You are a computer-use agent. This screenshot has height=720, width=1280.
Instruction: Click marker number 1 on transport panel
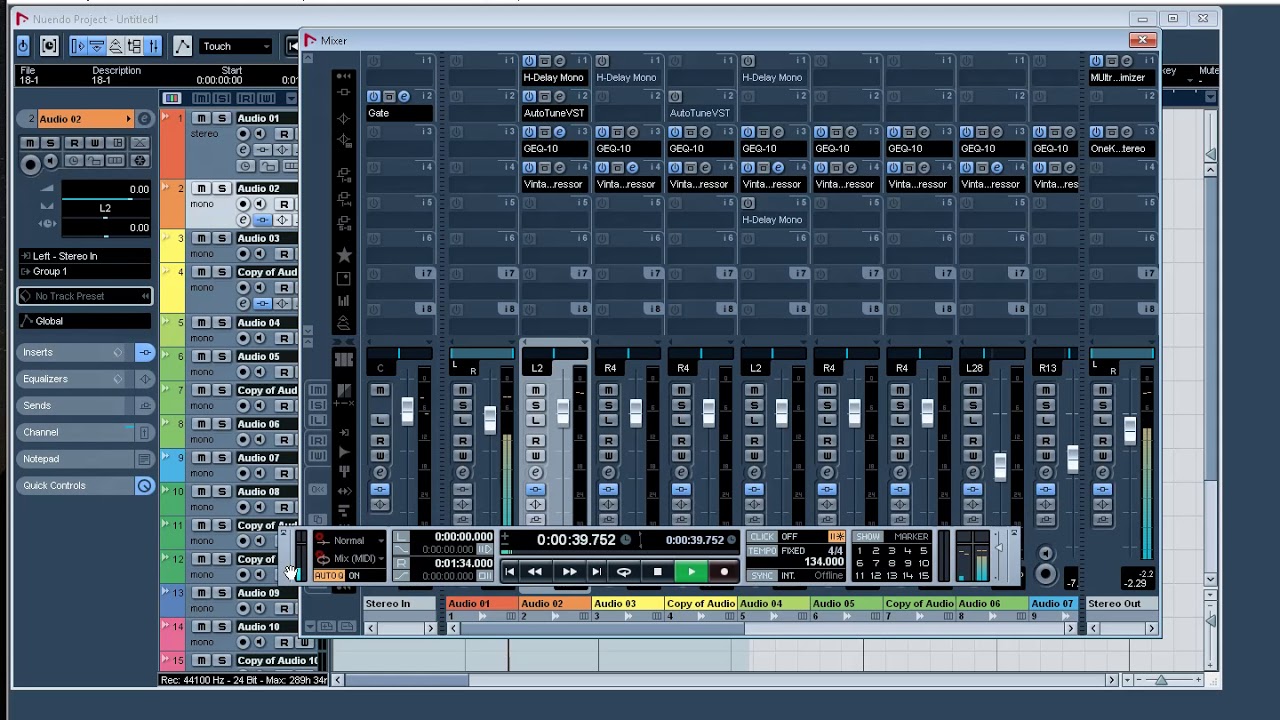click(859, 551)
